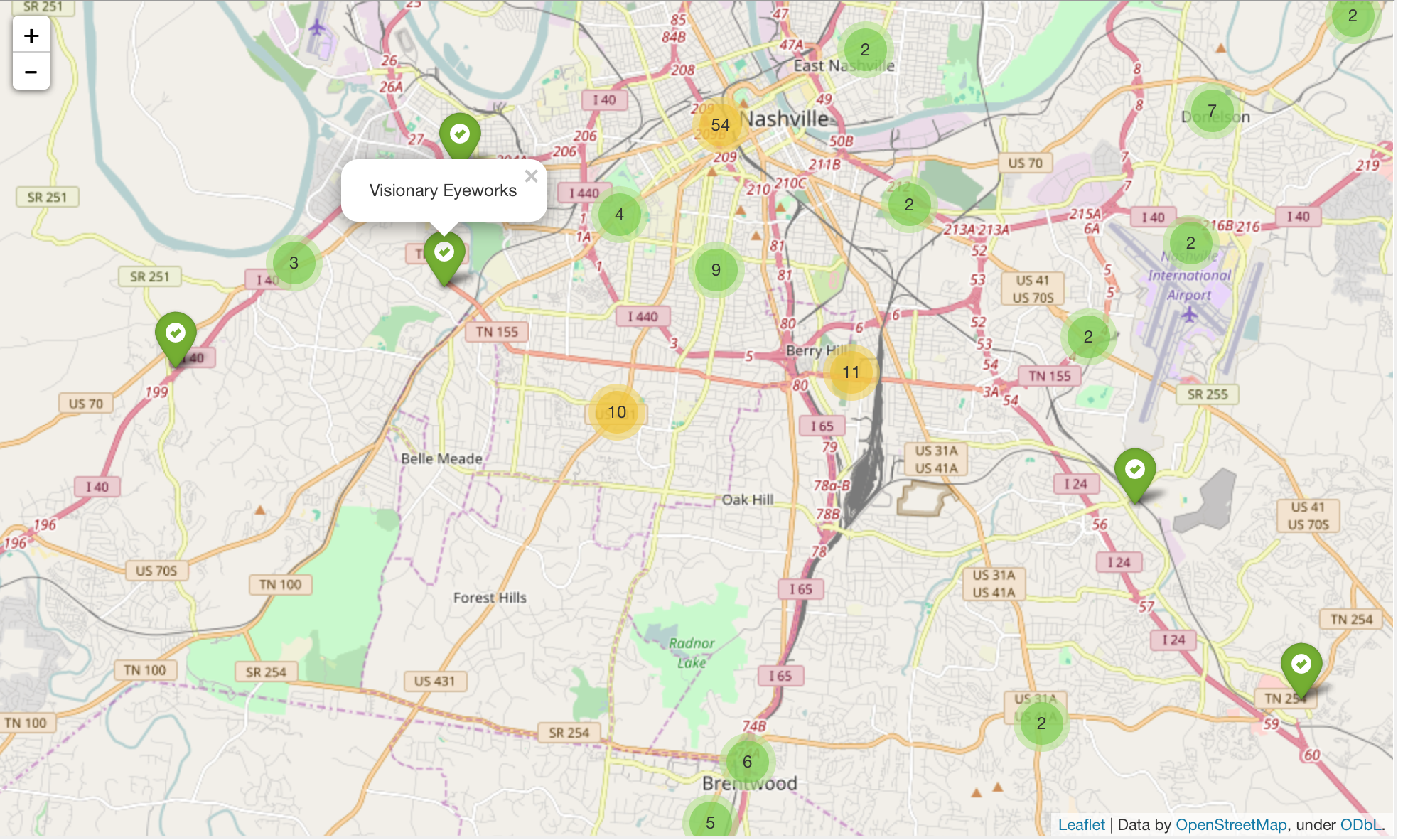The width and height of the screenshot is (1403, 840).
Task: Expand the cluster labeled 11 near Berry Hill
Action: click(850, 372)
